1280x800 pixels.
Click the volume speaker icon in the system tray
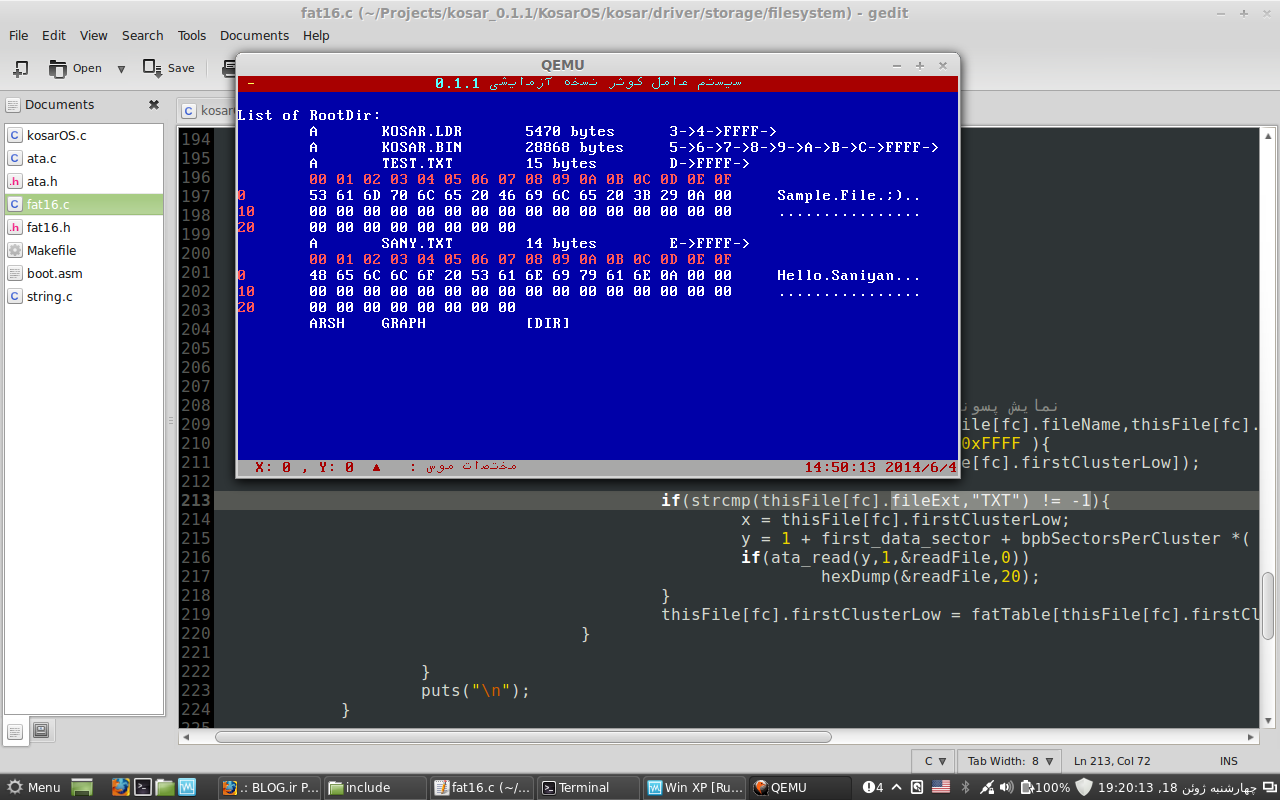1006,787
